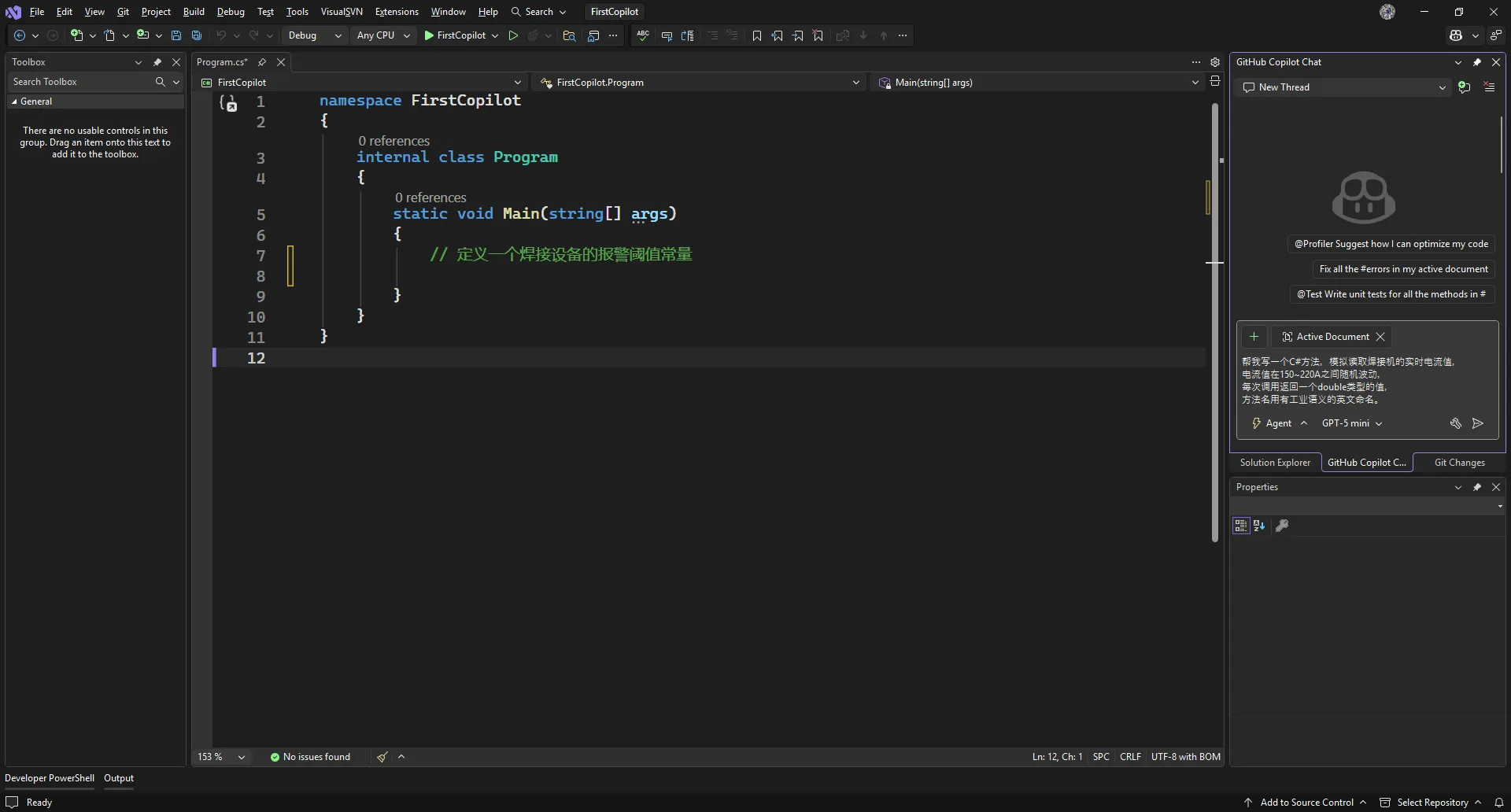Toggle Categorized view in Properties panel
The height and width of the screenshot is (812, 1511).
(x=1241, y=526)
